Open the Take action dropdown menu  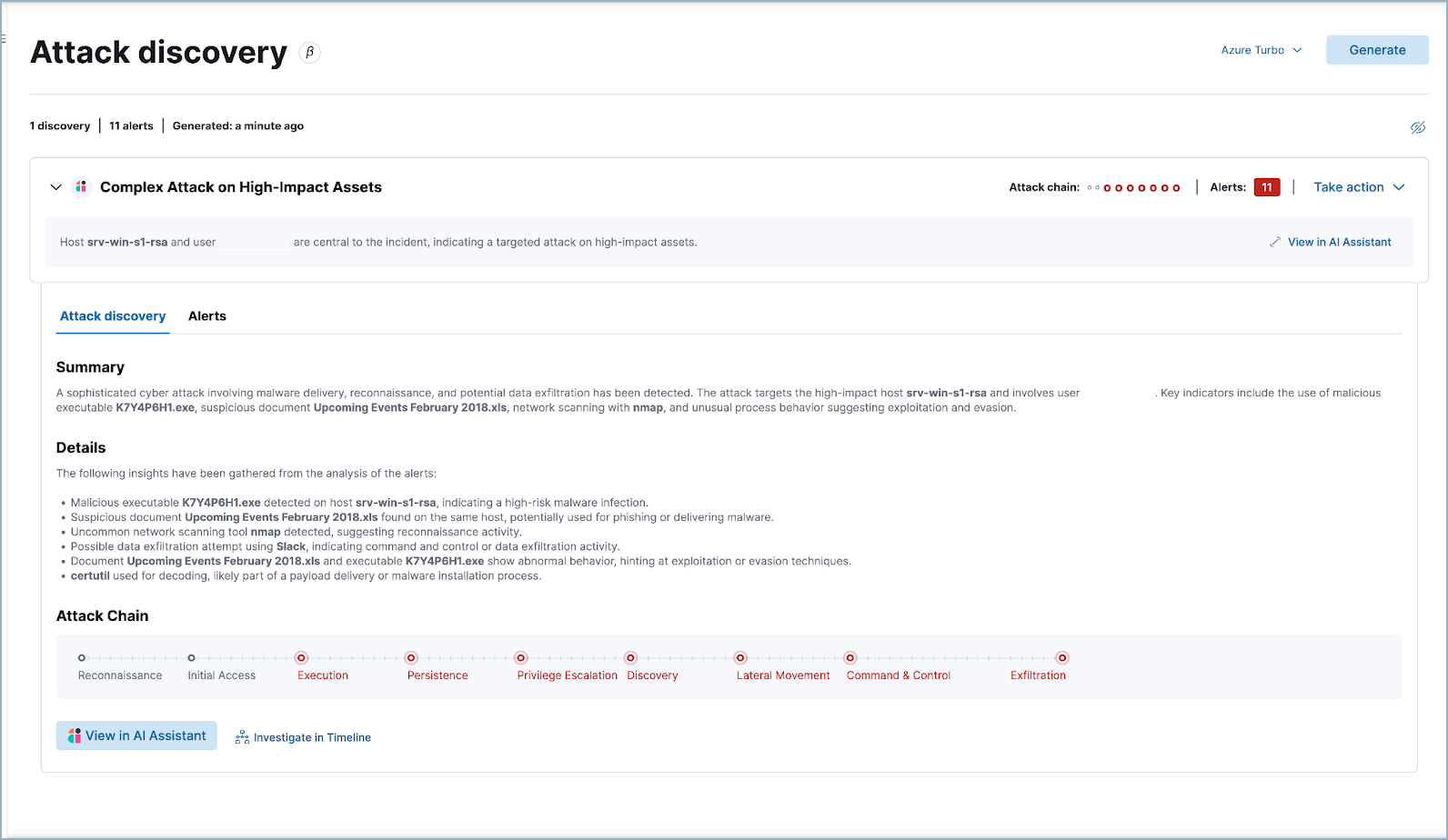click(x=1359, y=187)
